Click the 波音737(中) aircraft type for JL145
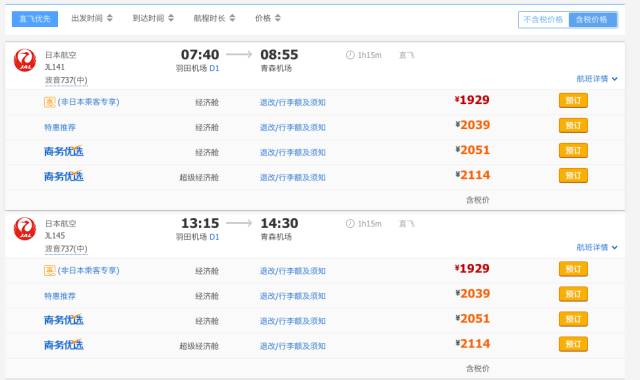640x380 pixels. click(x=66, y=249)
